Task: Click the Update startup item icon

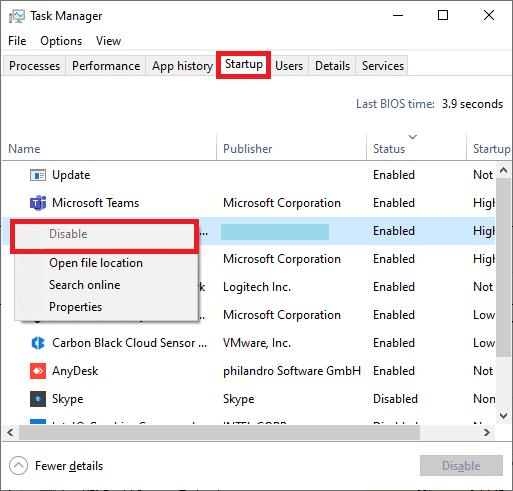Action: coord(38,175)
